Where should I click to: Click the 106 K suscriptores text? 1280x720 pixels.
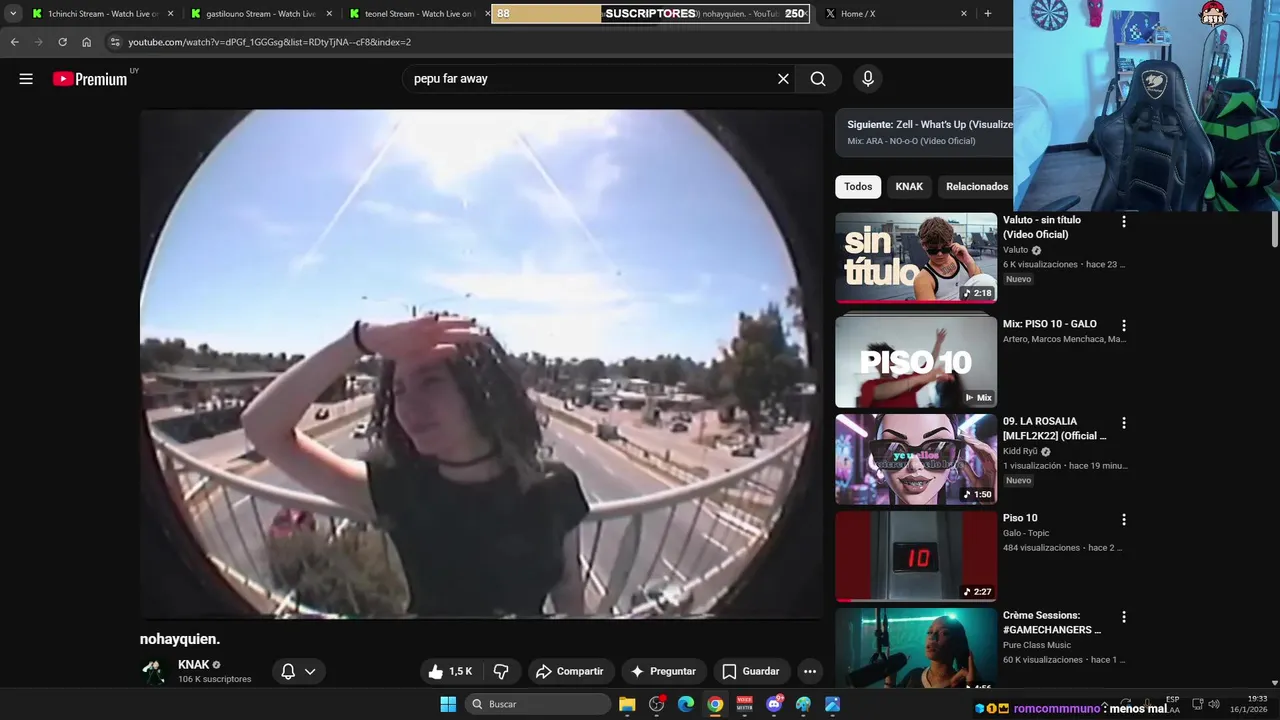point(215,679)
